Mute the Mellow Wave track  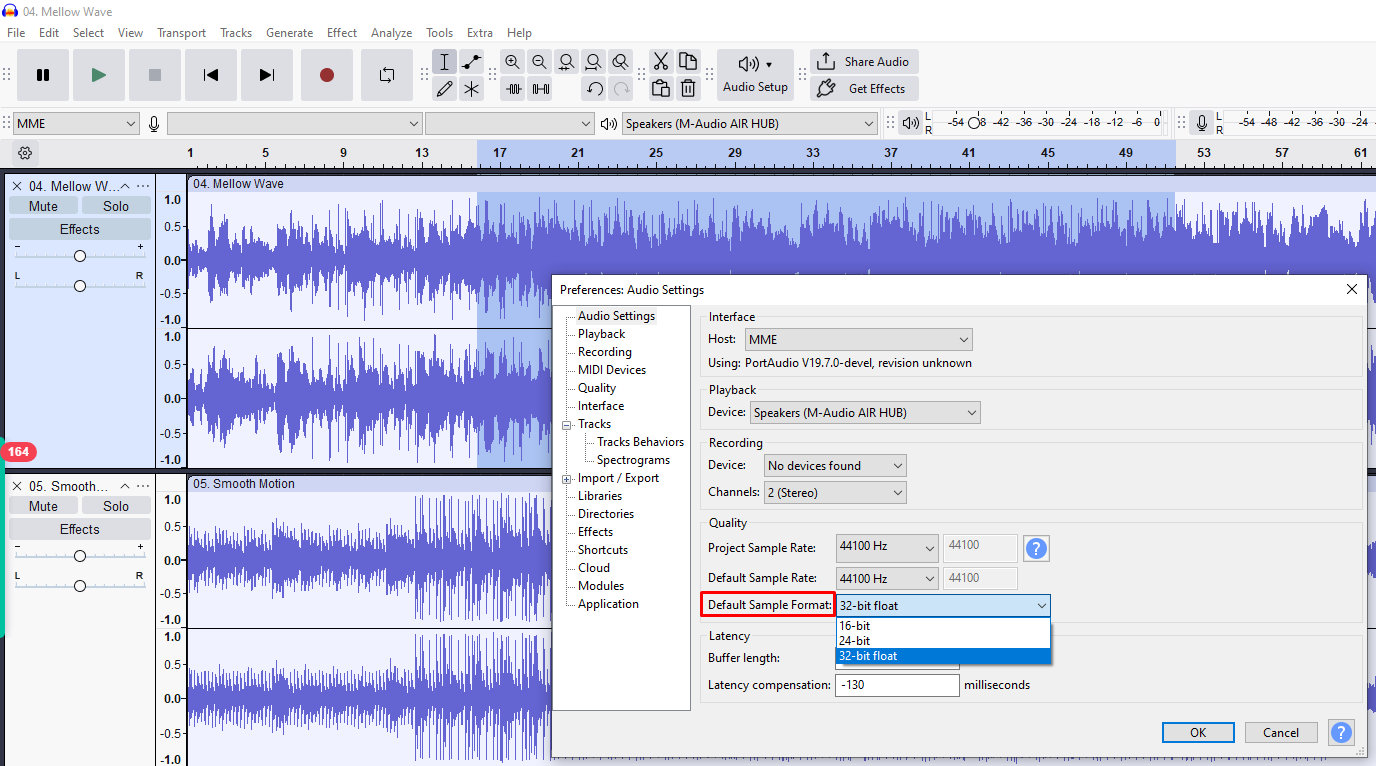tap(43, 205)
